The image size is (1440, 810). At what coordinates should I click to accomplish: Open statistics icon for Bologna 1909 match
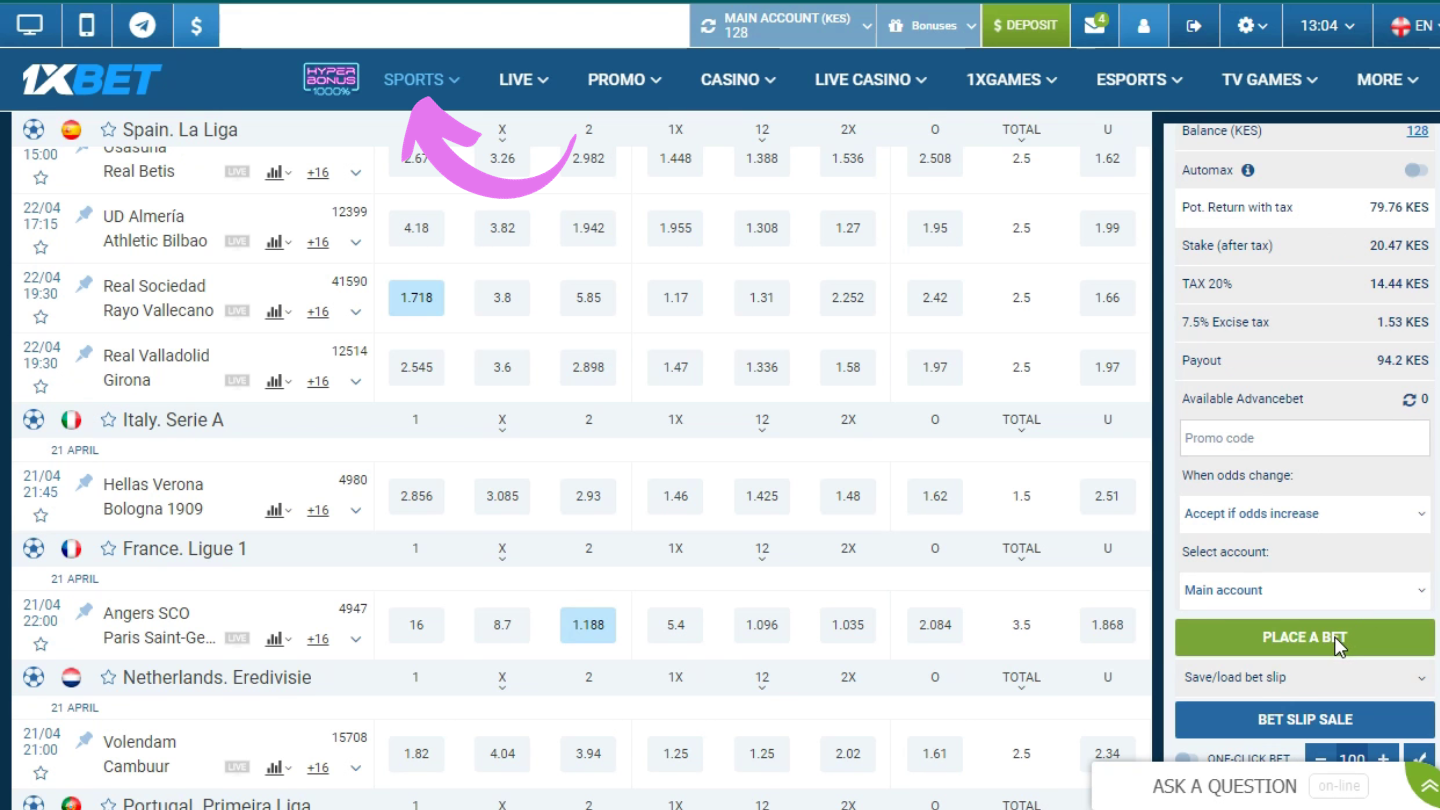(x=277, y=510)
